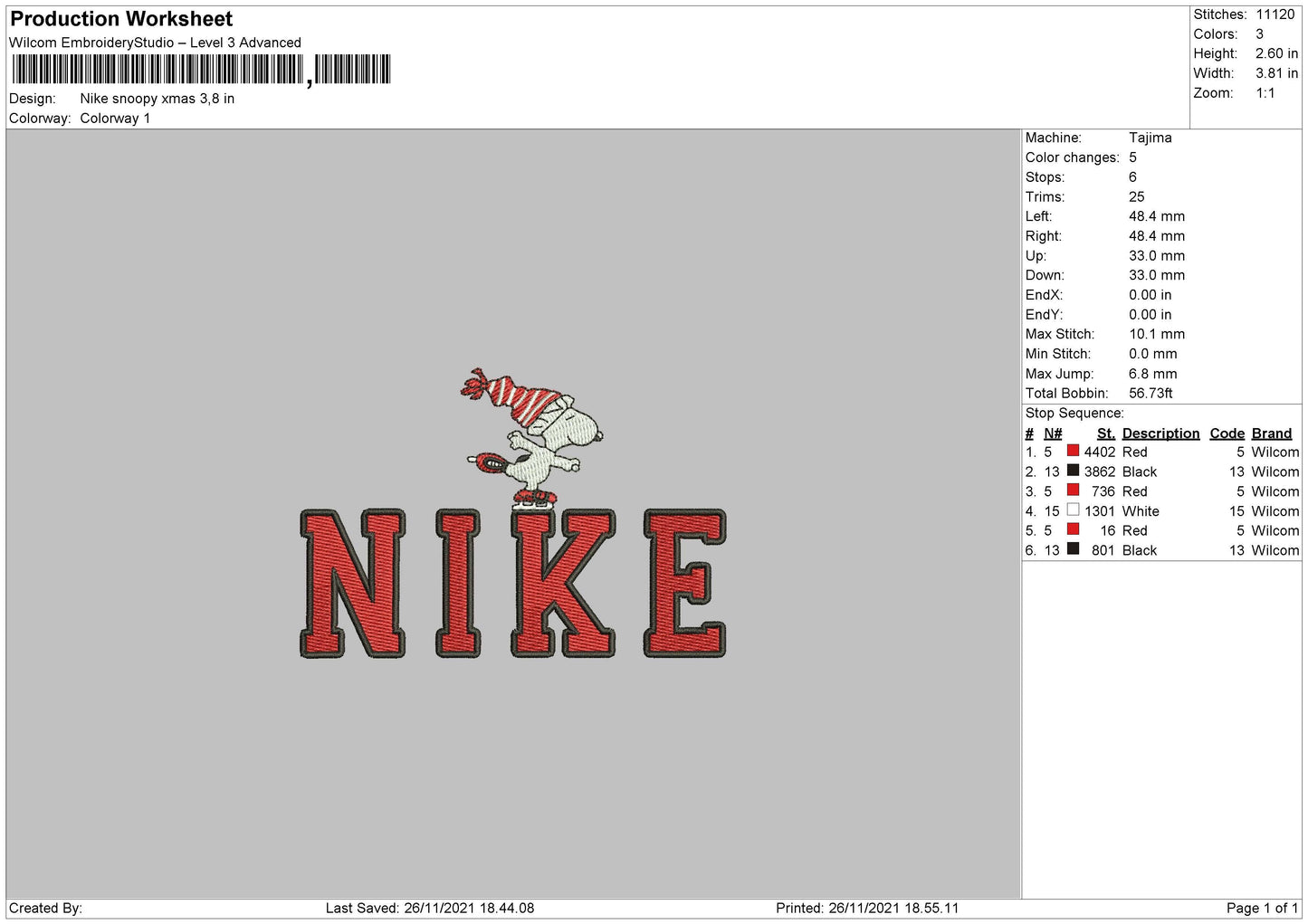The width and height of the screenshot is (1308, 924).
Task: Click the Total Bobbin value 56.73ft
Action: pos(1150,394)
